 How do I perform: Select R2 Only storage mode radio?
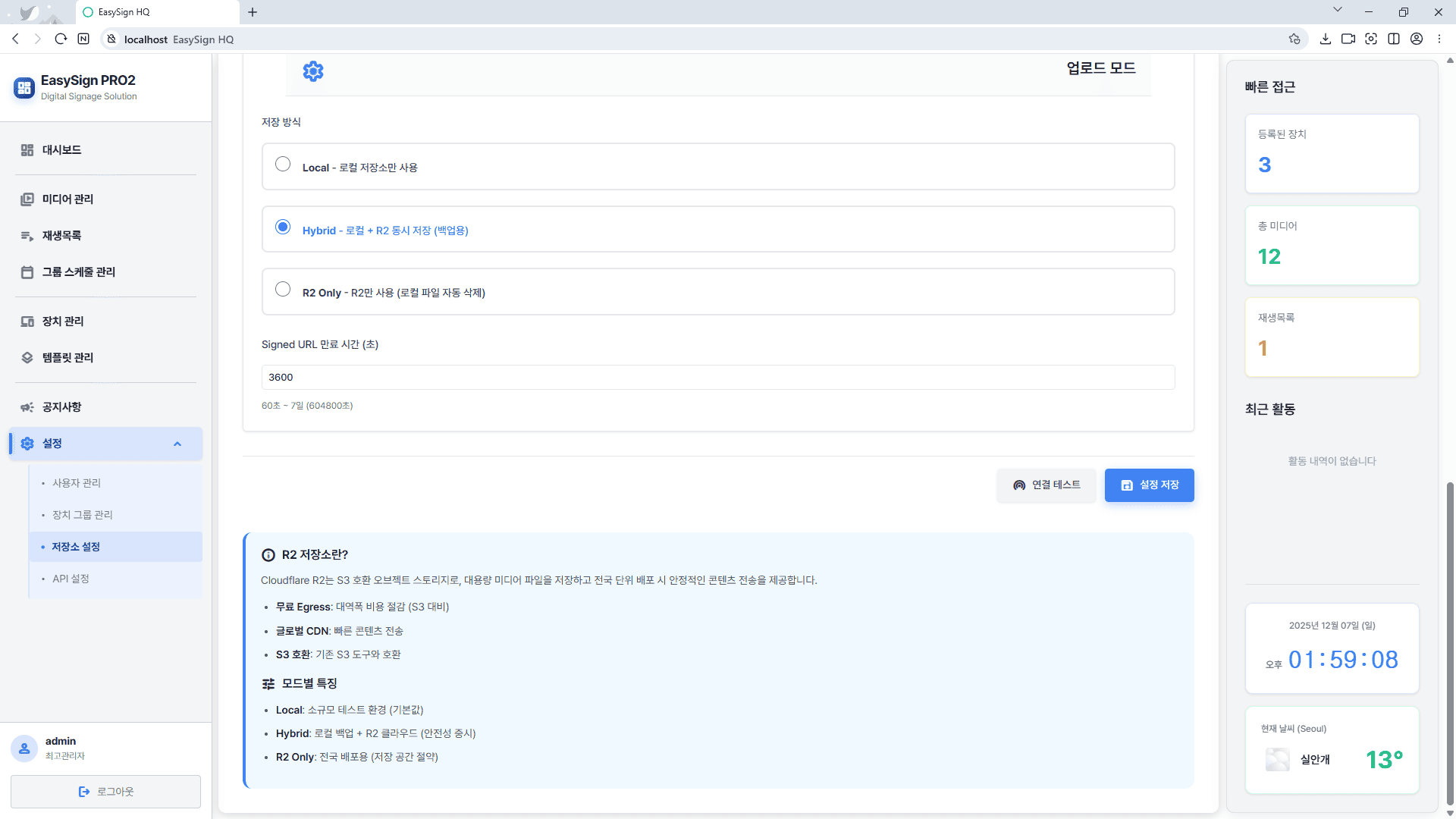283,290
